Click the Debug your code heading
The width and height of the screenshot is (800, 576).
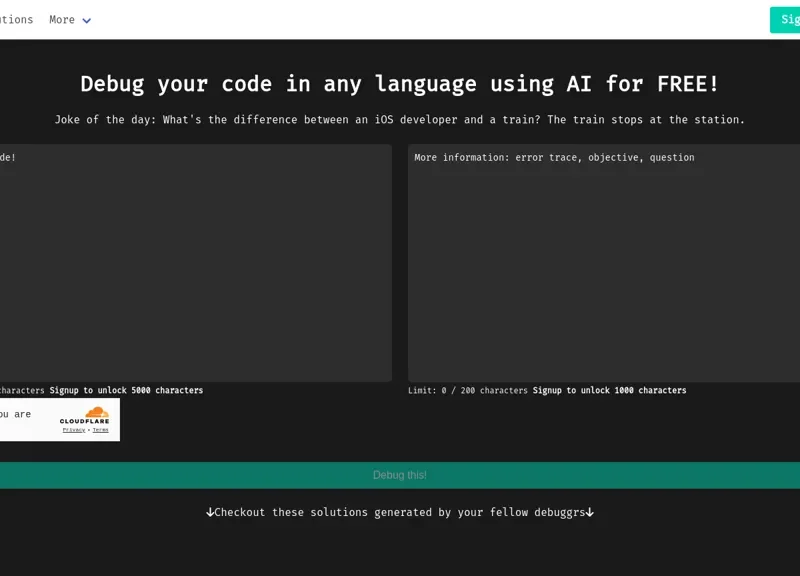coord(399,84)
